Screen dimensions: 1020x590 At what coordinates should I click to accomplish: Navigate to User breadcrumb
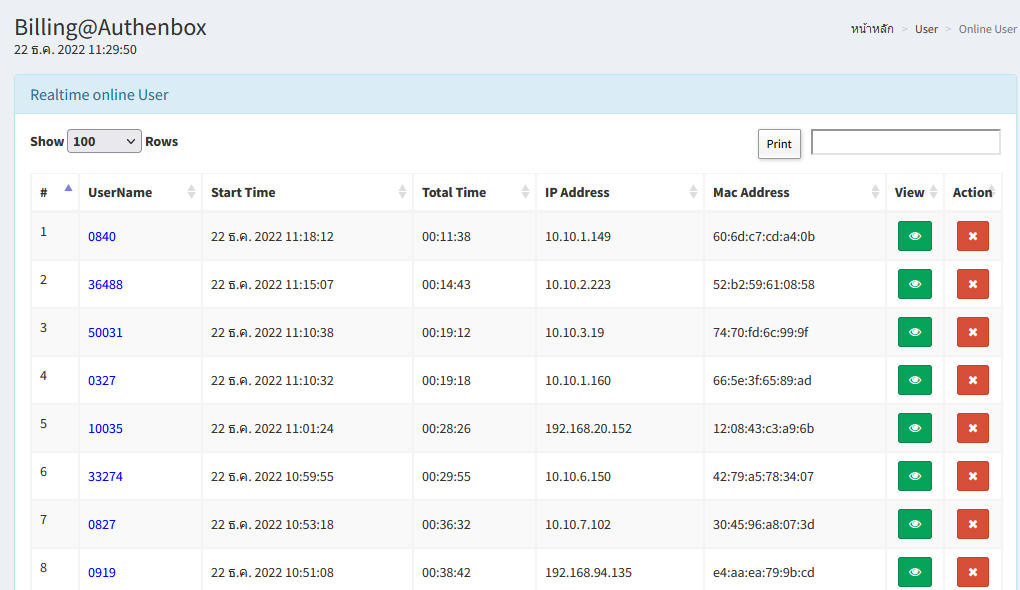click(926, 29)
